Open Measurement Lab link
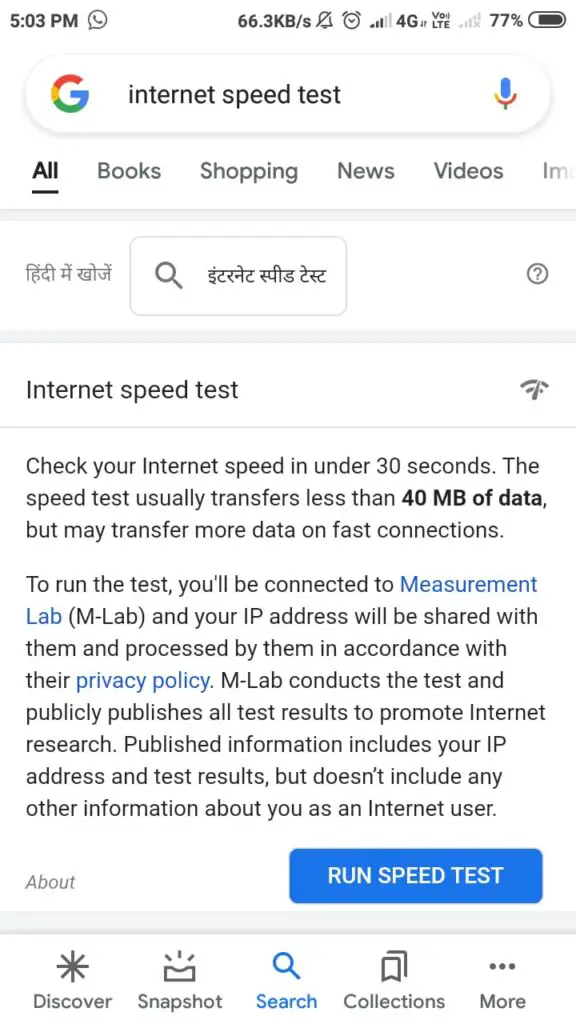 281,600
